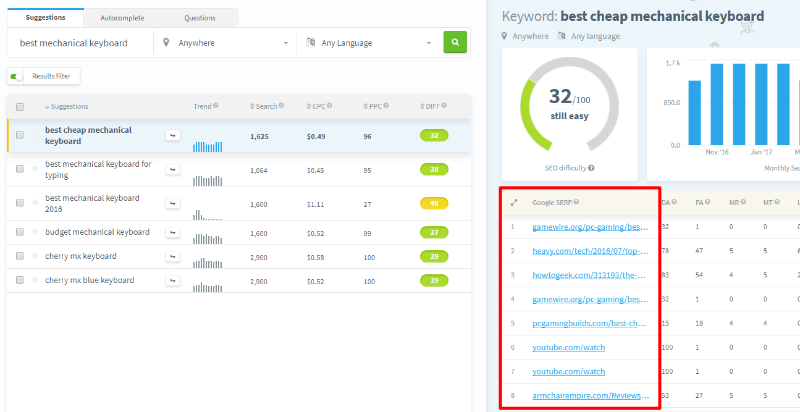This screenshot has height=412, width=800.
Task: Click the $1.11 CPC value
Action: 315,203
